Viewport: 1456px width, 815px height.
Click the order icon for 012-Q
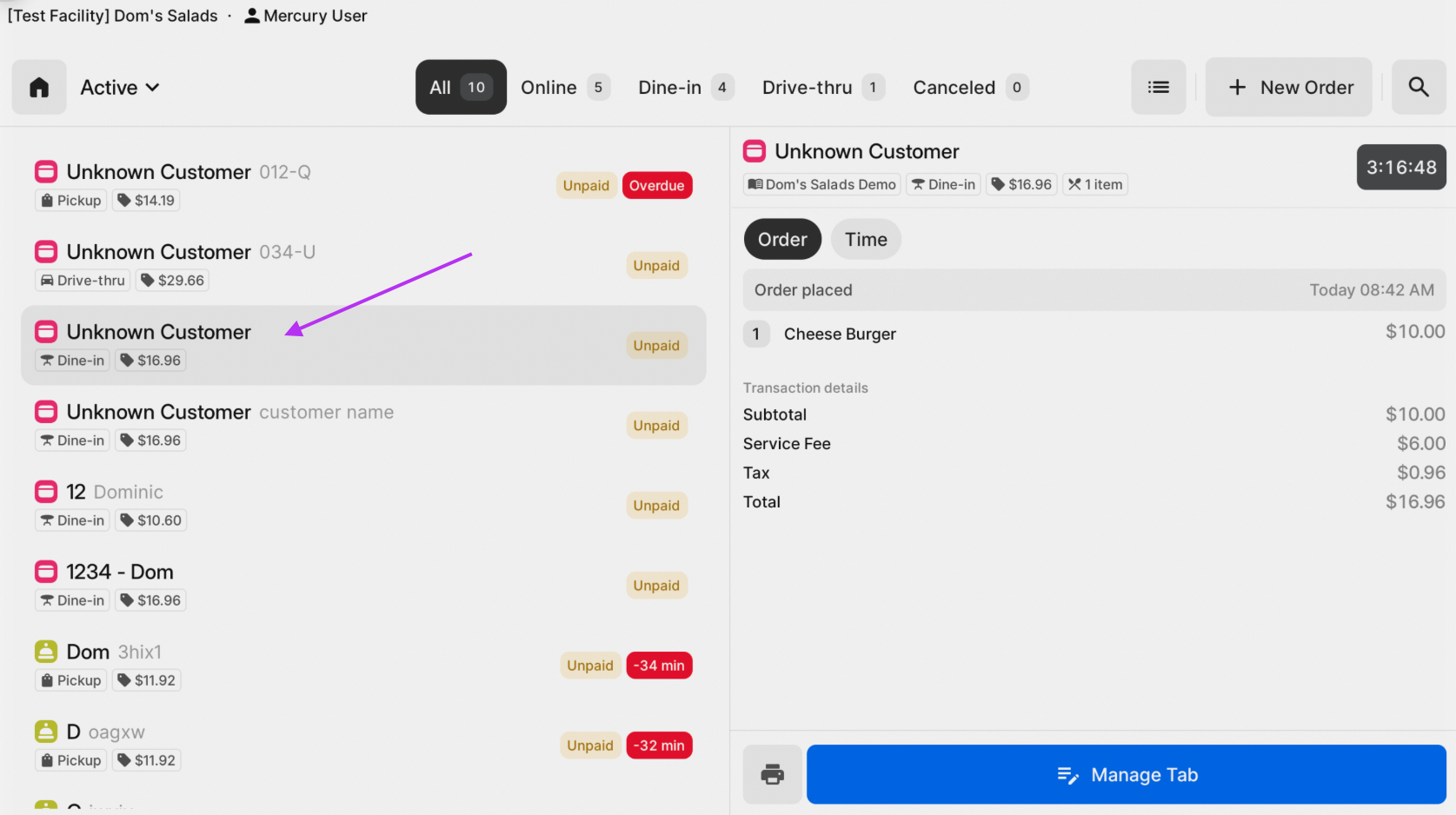pos(46,172)
